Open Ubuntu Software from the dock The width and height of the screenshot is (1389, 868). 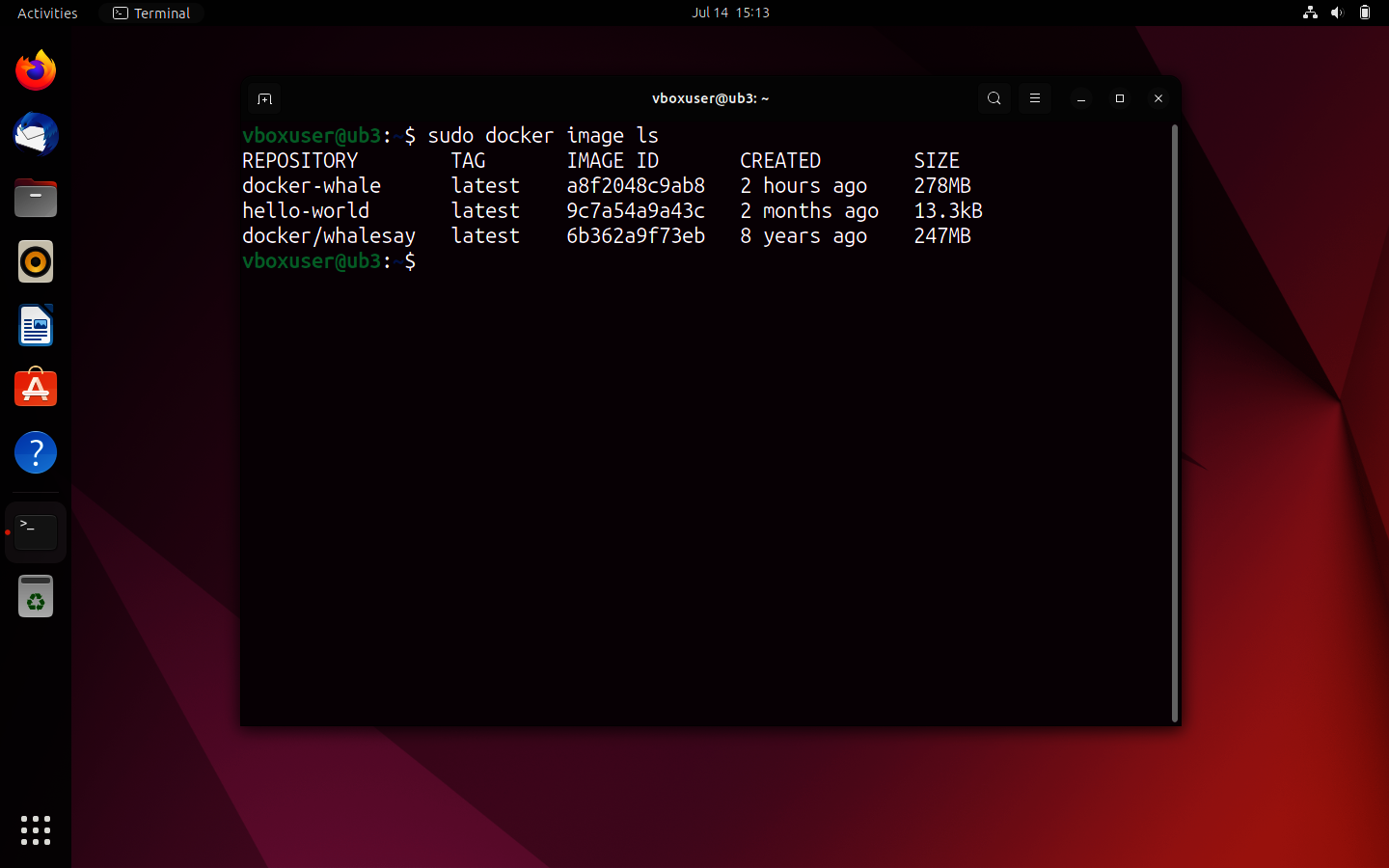click(x=35, y=388)
